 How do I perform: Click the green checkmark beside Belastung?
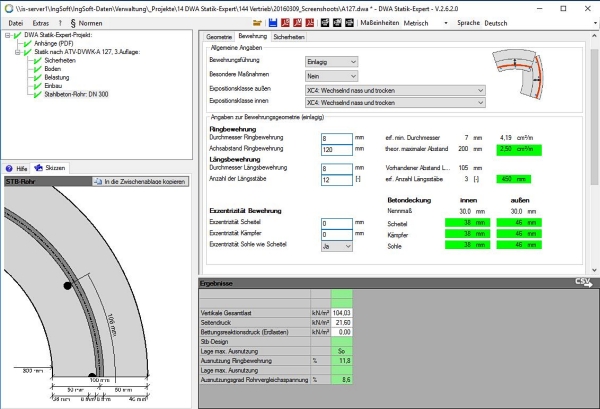(37, 78)
